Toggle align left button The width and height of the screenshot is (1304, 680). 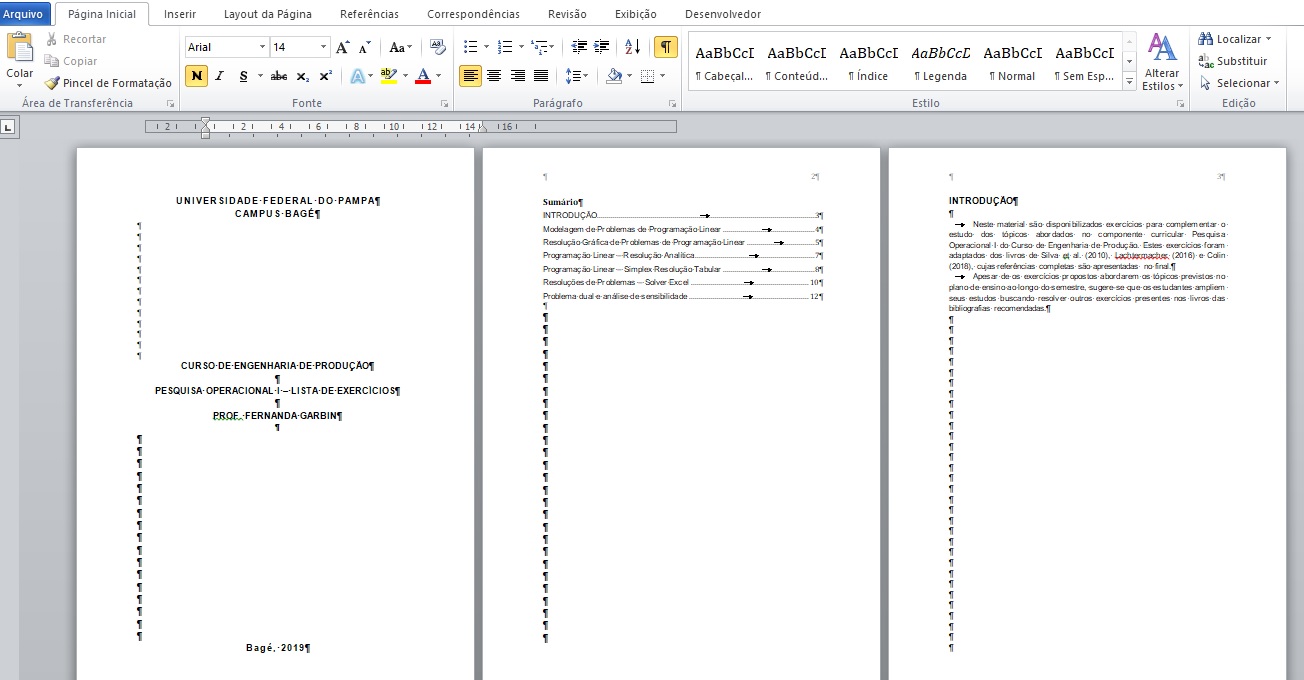click(470, 76)
